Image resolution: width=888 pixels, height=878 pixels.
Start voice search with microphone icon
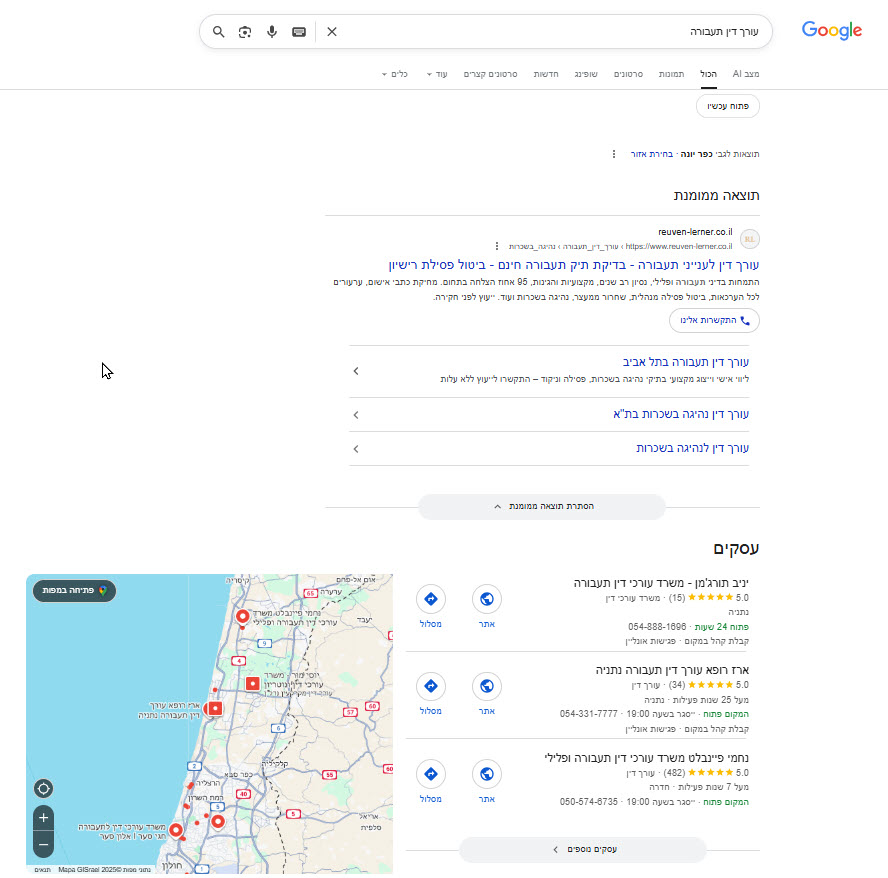click(272, 32)
